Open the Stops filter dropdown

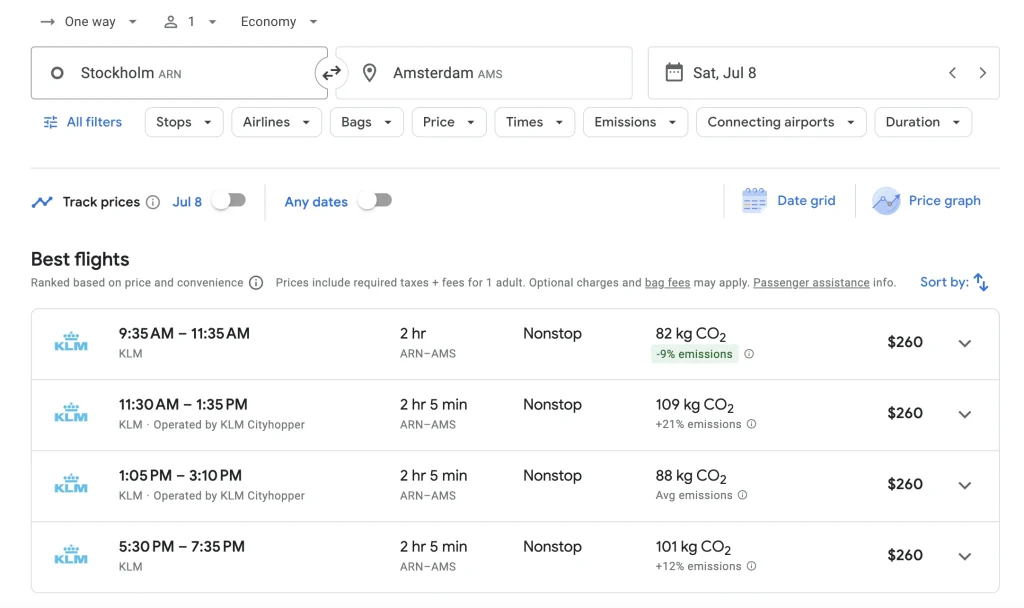tap(184, 122)
